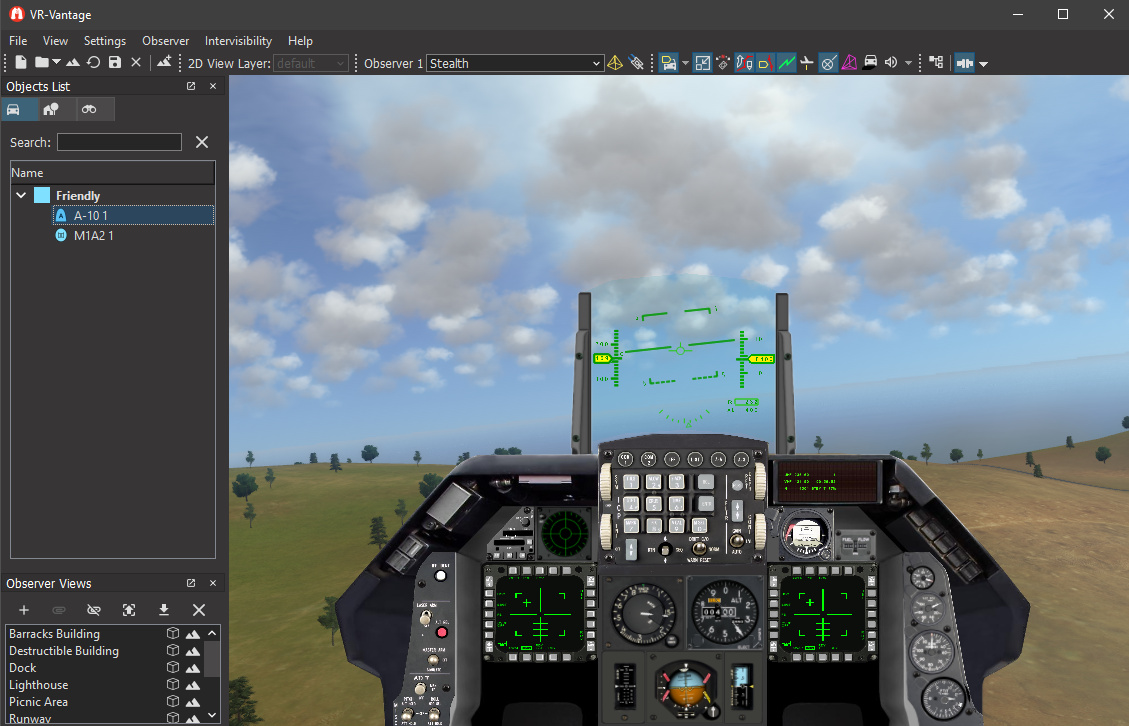Select the Barracks Building saved view
This screenshot has width=1129, height=726.
click(55, 634)
